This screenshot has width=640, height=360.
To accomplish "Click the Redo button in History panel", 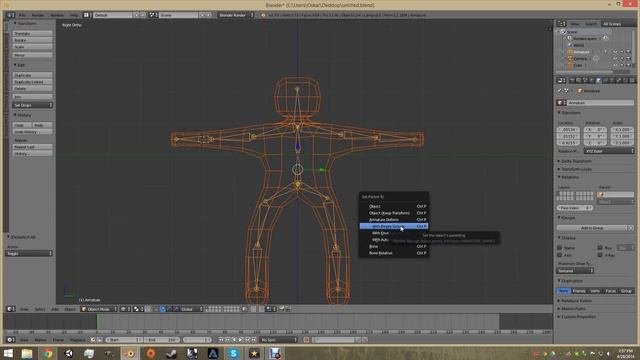I will coord(42,125).
